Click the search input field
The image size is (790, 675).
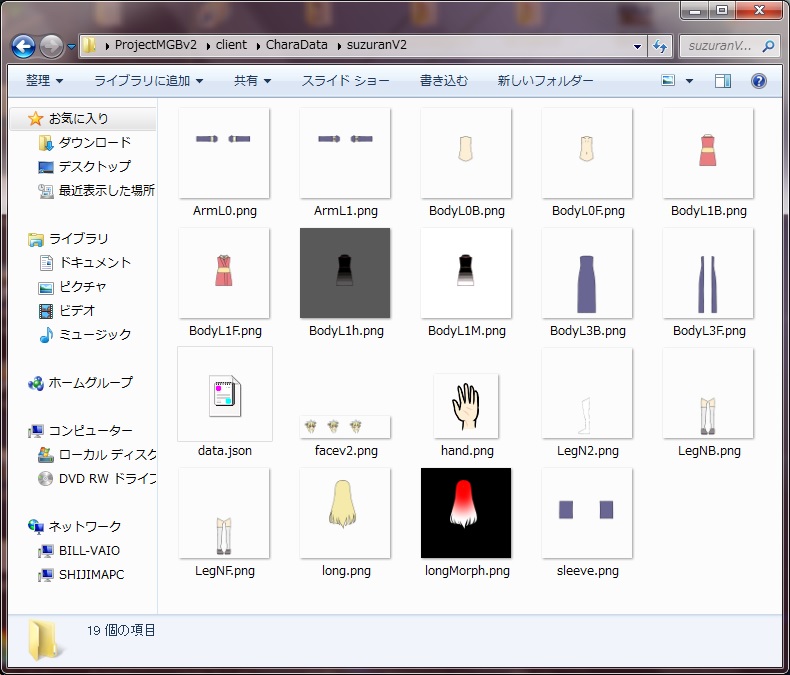(x=718, y=46)
